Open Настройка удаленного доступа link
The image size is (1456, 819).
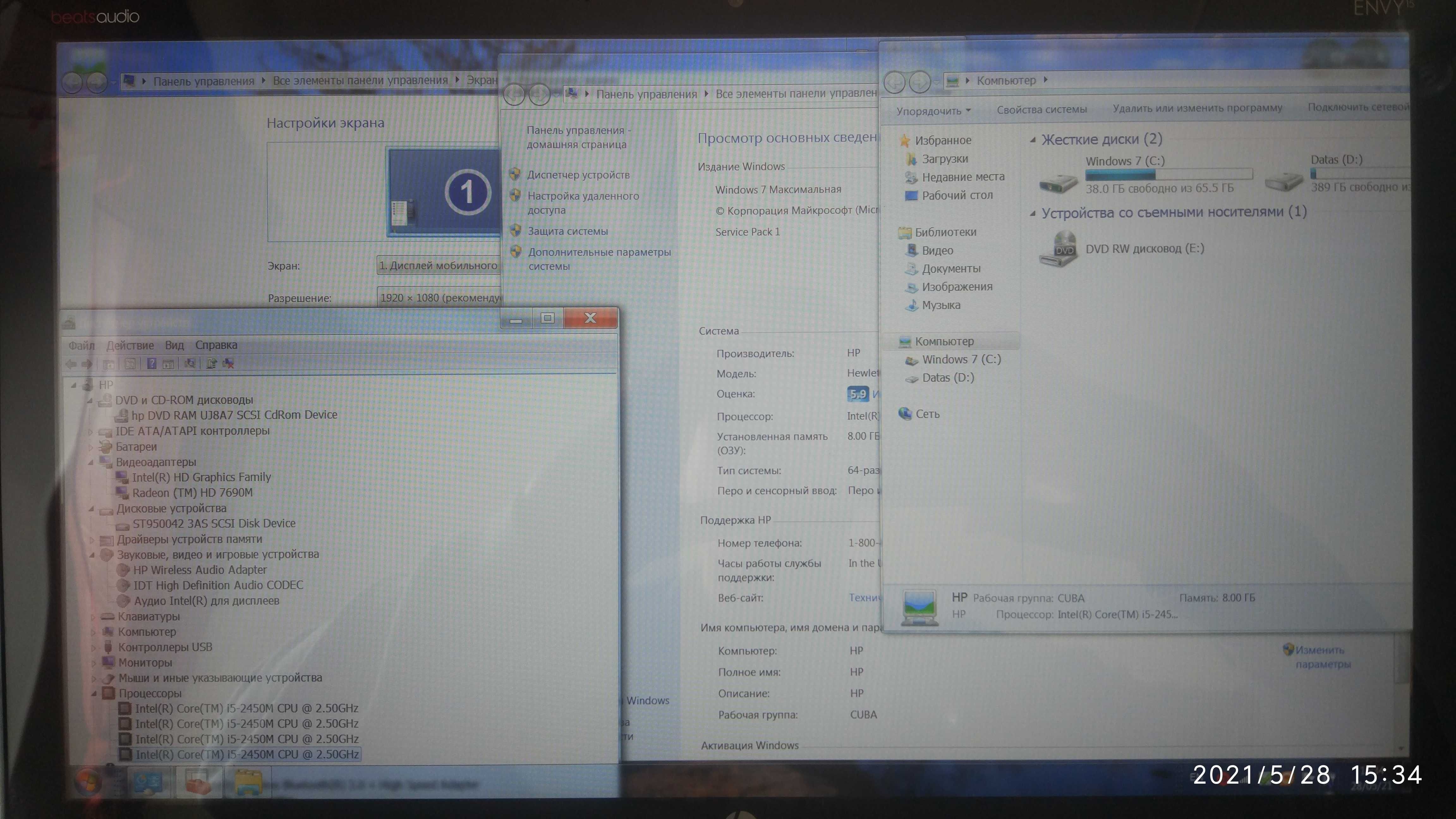[x=583, y=202]
